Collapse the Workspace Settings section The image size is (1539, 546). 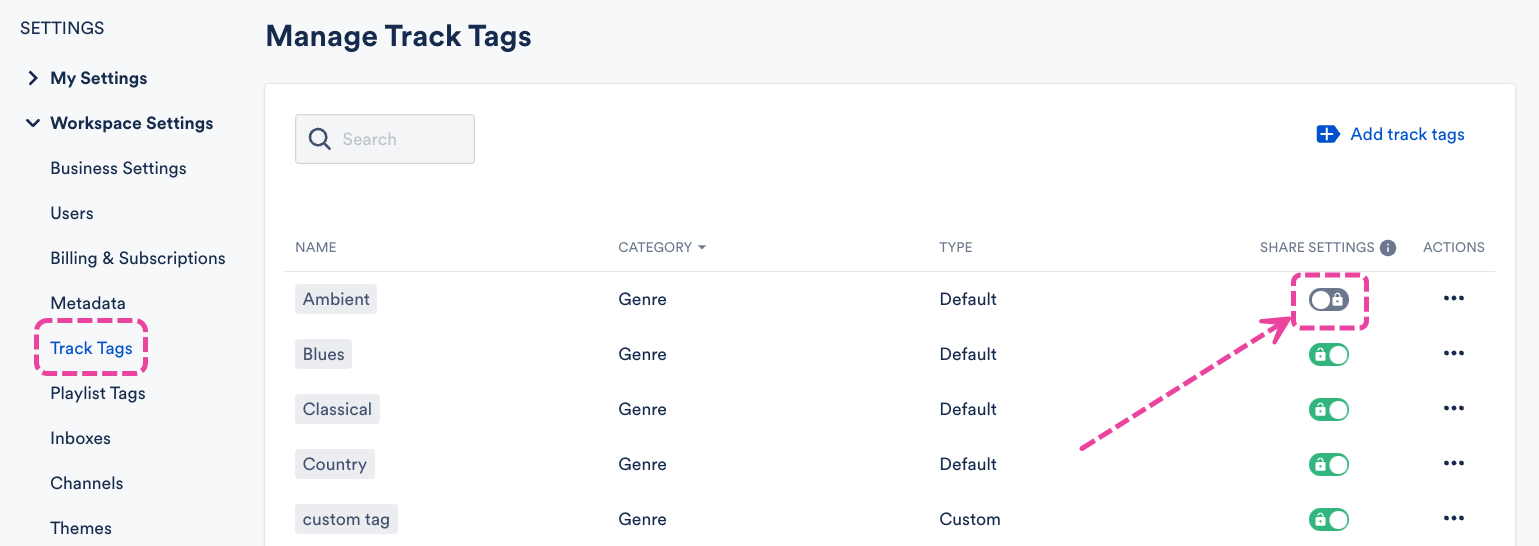[x=33, y=123]
